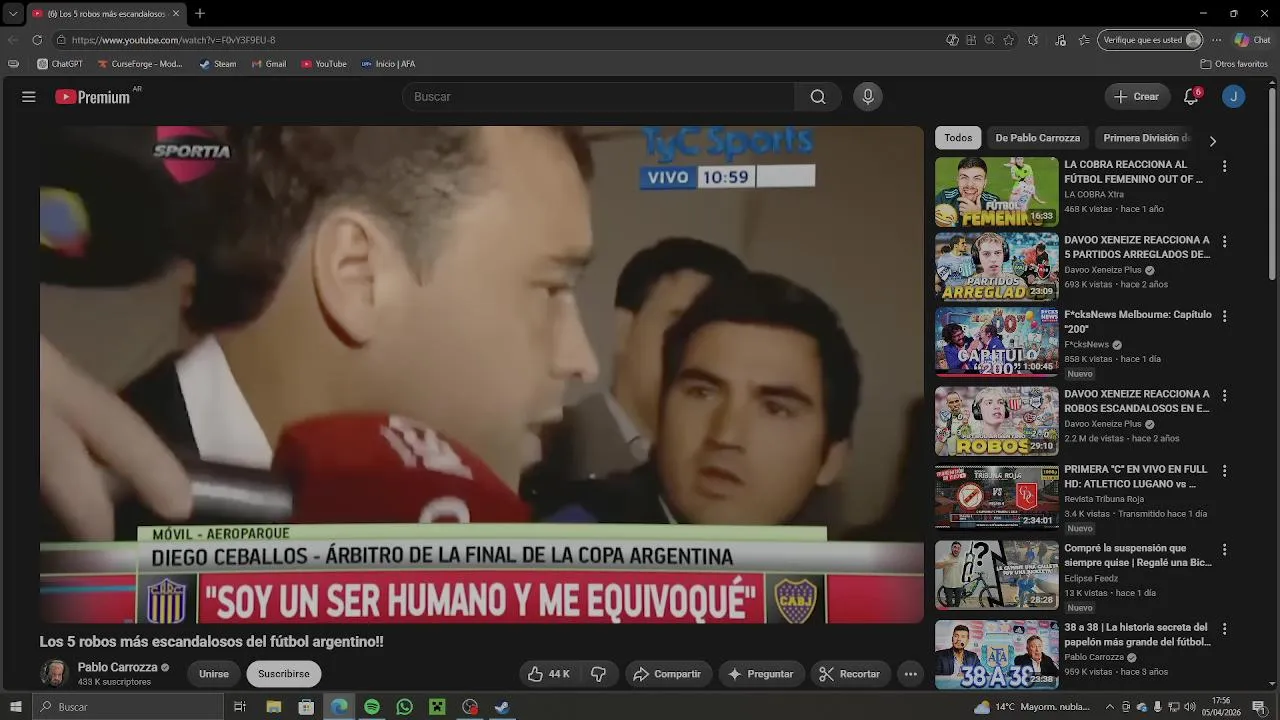1280x720 pixels.
Task: Open Pablo Carrozza channel name link
Action: pyautogui.click(x=117, y=667)
